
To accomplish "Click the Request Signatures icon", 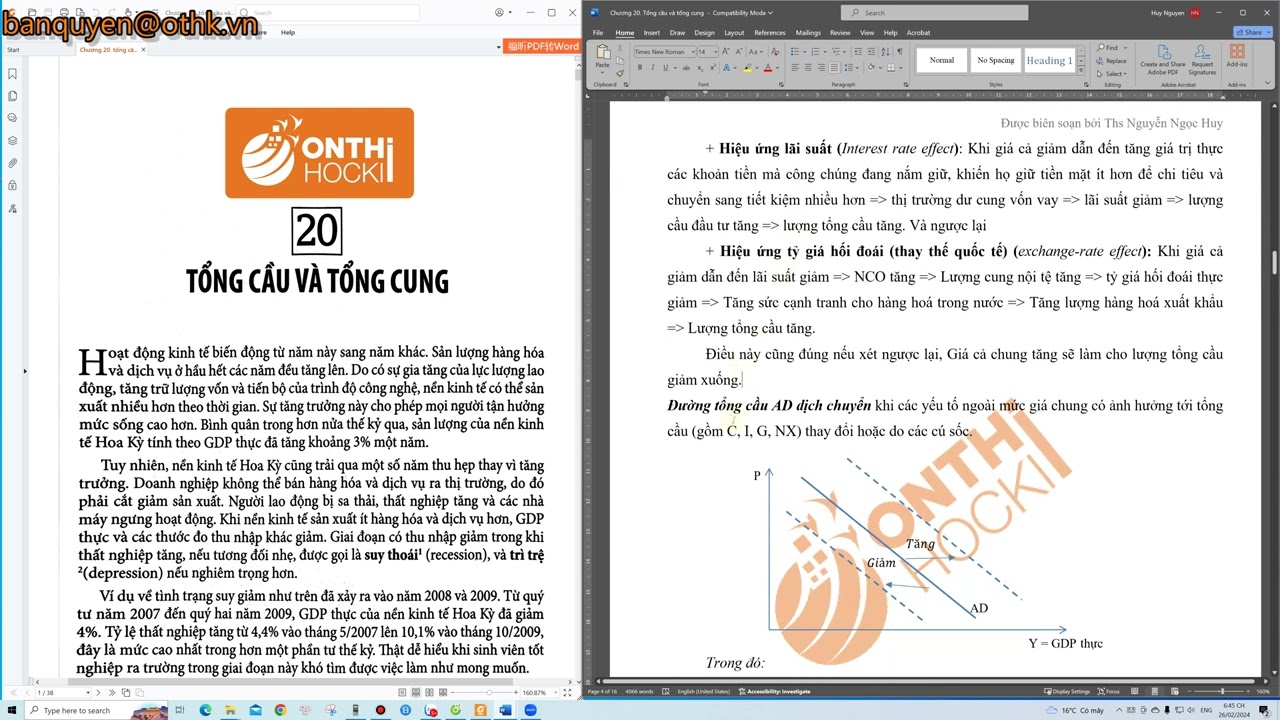I will (1202, 60).
